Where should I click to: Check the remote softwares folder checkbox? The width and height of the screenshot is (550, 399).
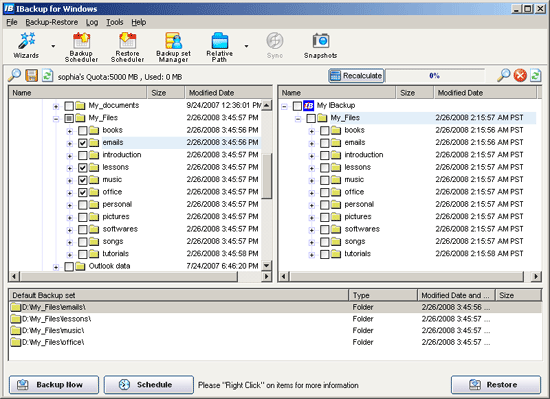pos(324,229)
